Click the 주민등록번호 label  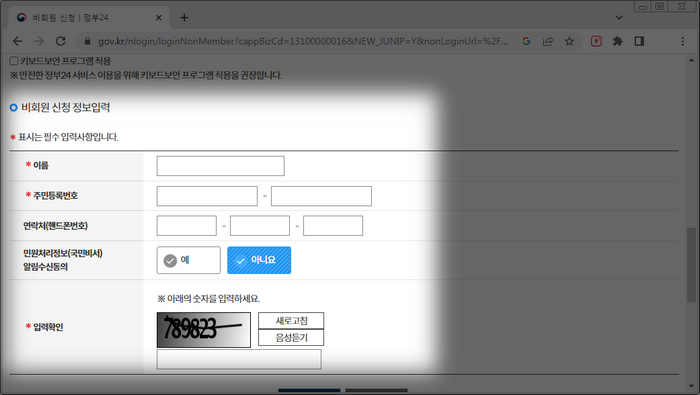[x=55, y=195]
